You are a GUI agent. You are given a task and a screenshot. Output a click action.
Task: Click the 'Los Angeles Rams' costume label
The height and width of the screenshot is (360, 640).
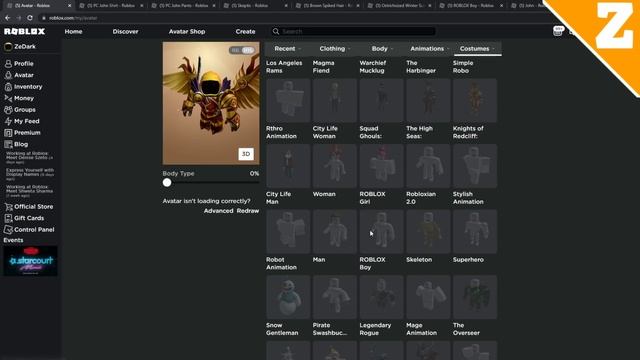point(284,67)
